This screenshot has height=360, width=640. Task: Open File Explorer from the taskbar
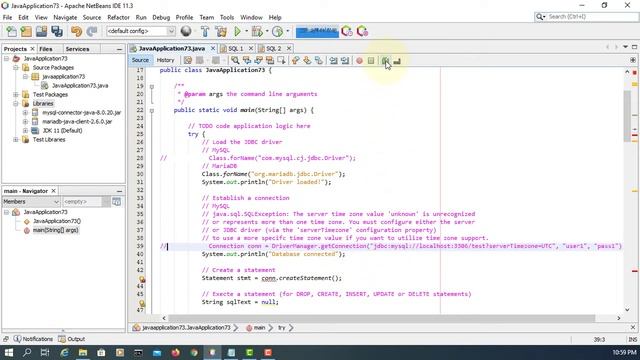tap(83, 352)
